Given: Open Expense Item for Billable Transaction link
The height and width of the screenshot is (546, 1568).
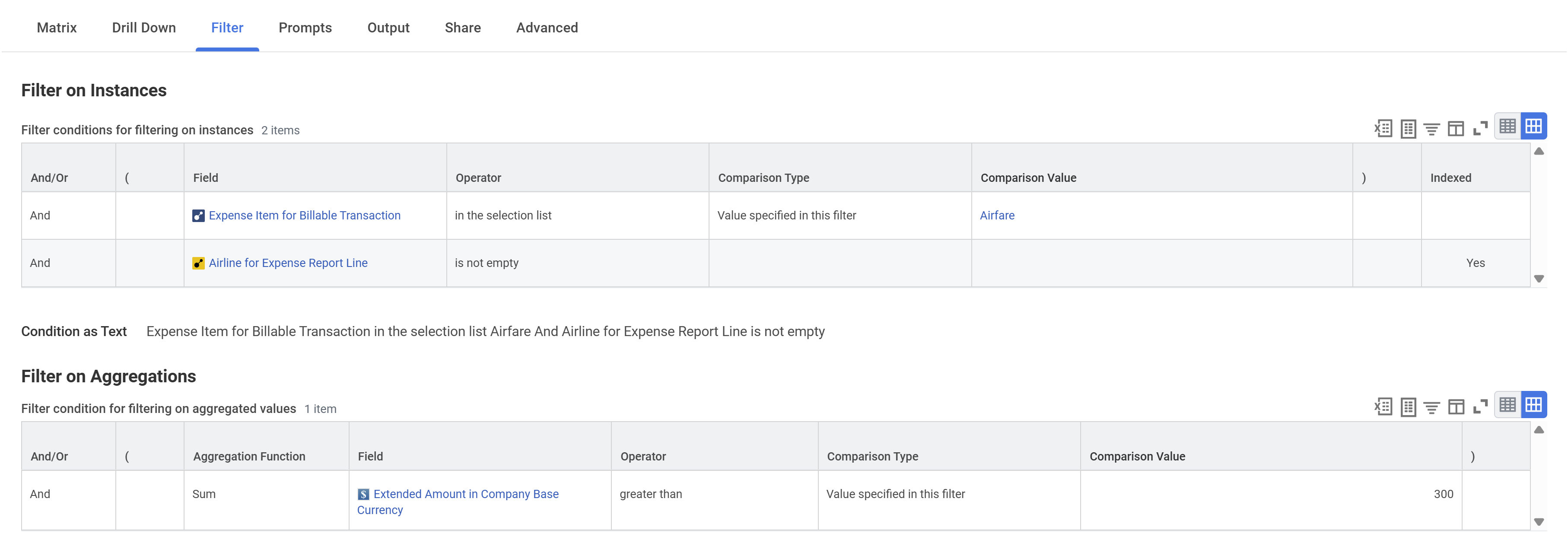Looking at the screenshot, I should (x=304, y=216).
